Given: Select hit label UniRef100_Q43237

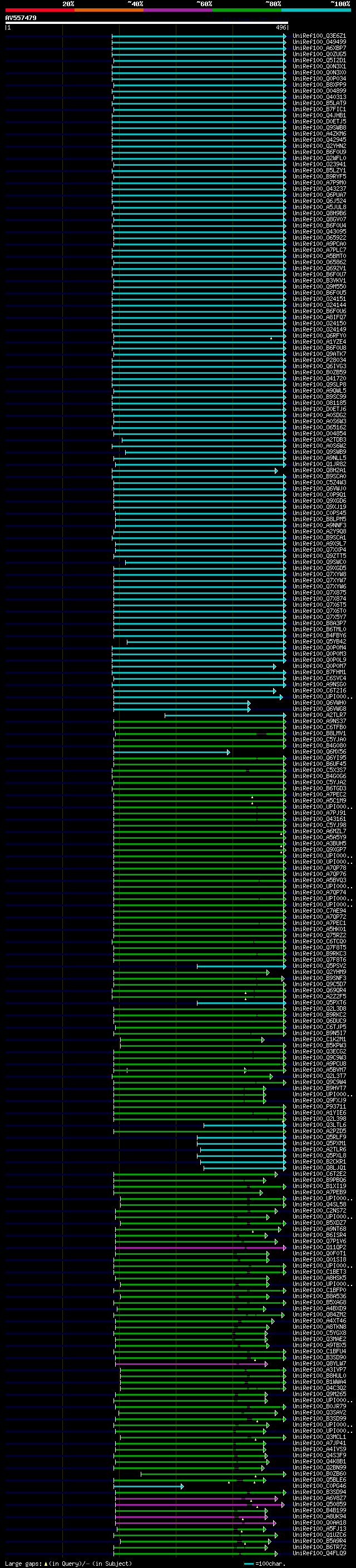Looking at the screenshot, I should 319,189.
